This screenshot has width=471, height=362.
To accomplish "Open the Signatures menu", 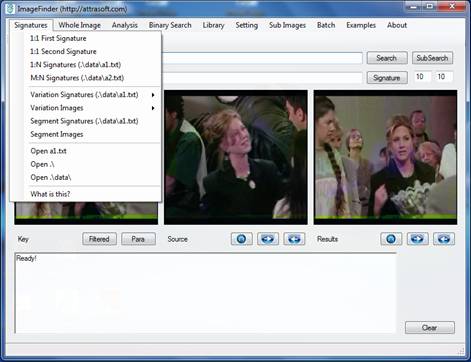I will 31,25.
